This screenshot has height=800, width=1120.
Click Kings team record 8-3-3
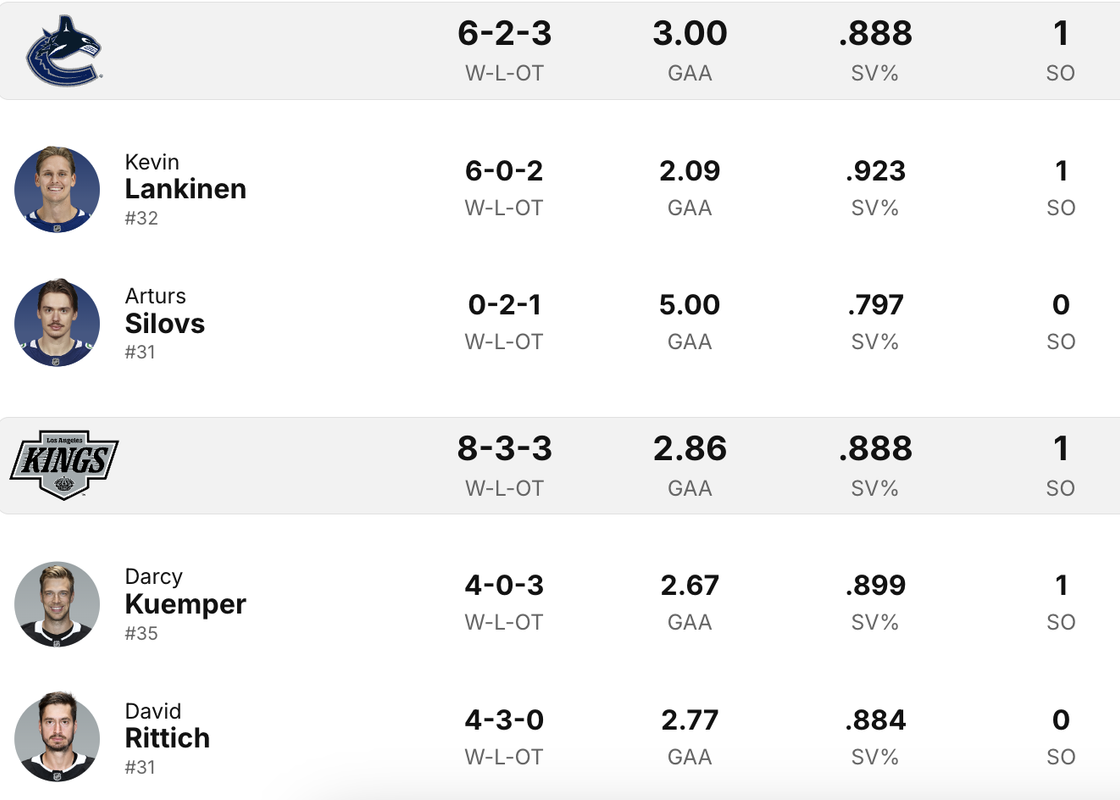pos(504,449)
